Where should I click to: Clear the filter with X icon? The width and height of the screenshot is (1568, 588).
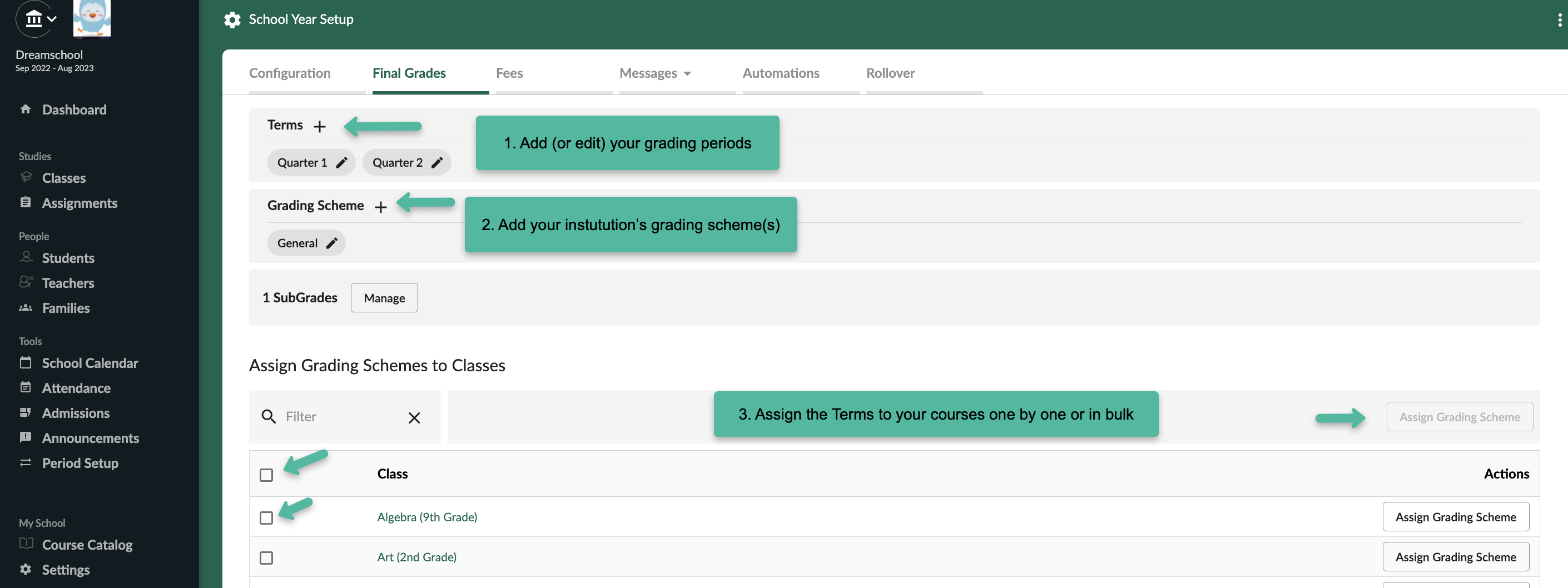point(415,417)
